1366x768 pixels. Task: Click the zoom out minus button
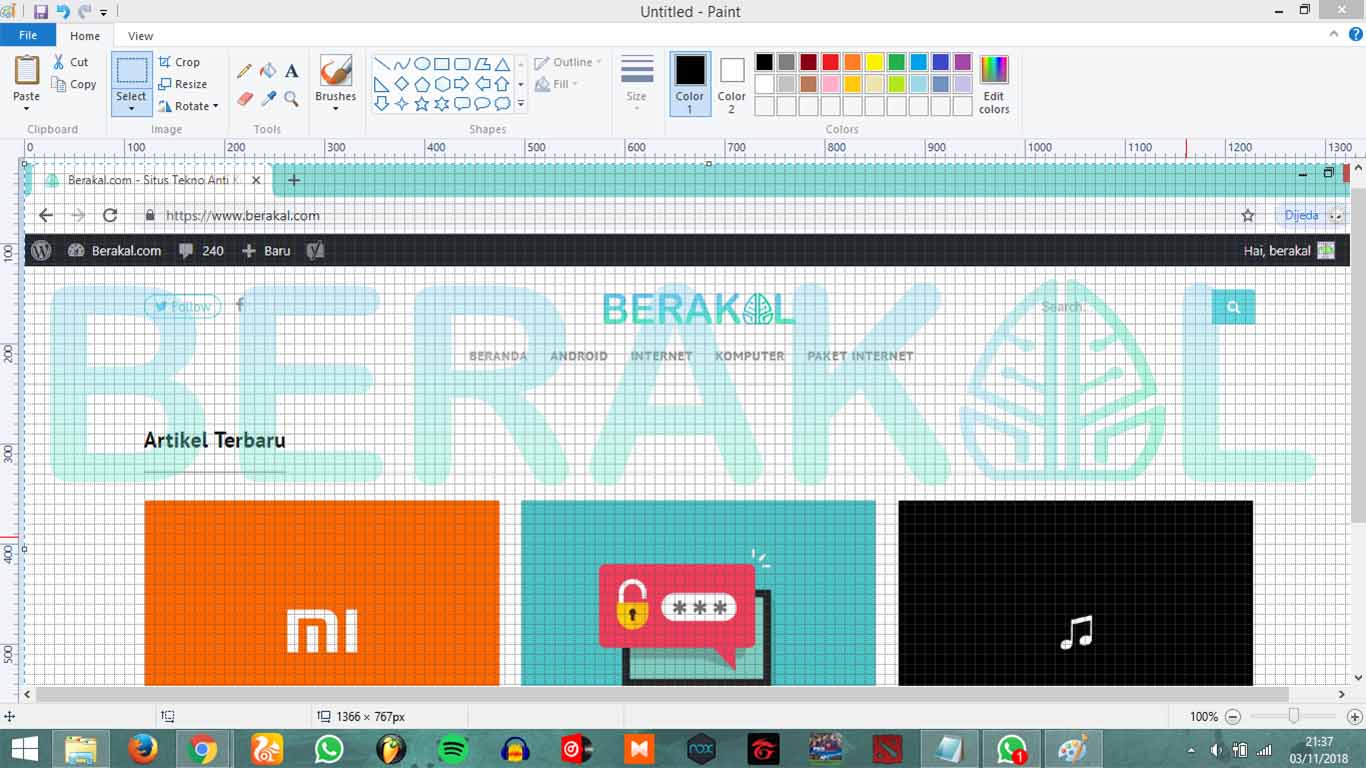1233,716
